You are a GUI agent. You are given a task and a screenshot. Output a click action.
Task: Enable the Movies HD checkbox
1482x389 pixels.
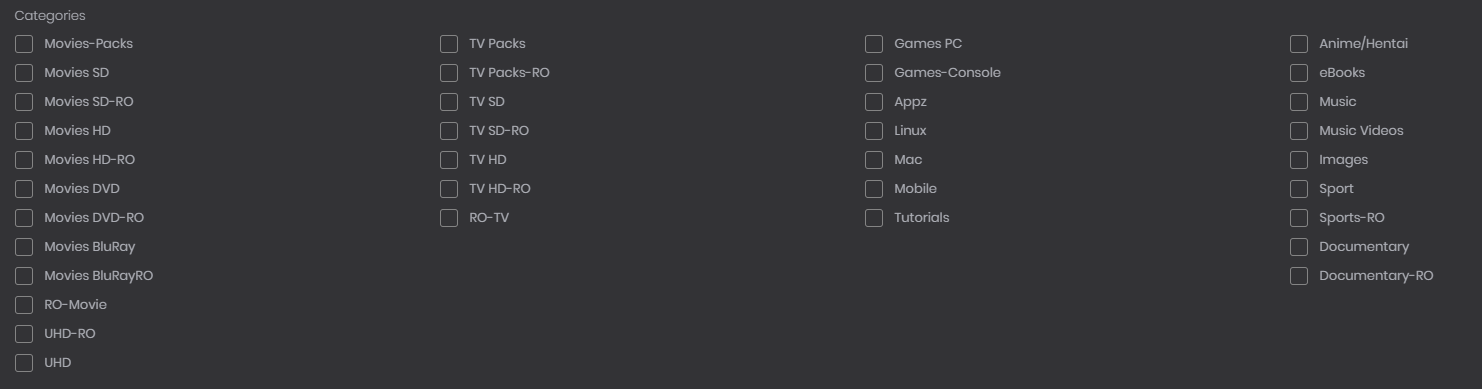(24, 131)
